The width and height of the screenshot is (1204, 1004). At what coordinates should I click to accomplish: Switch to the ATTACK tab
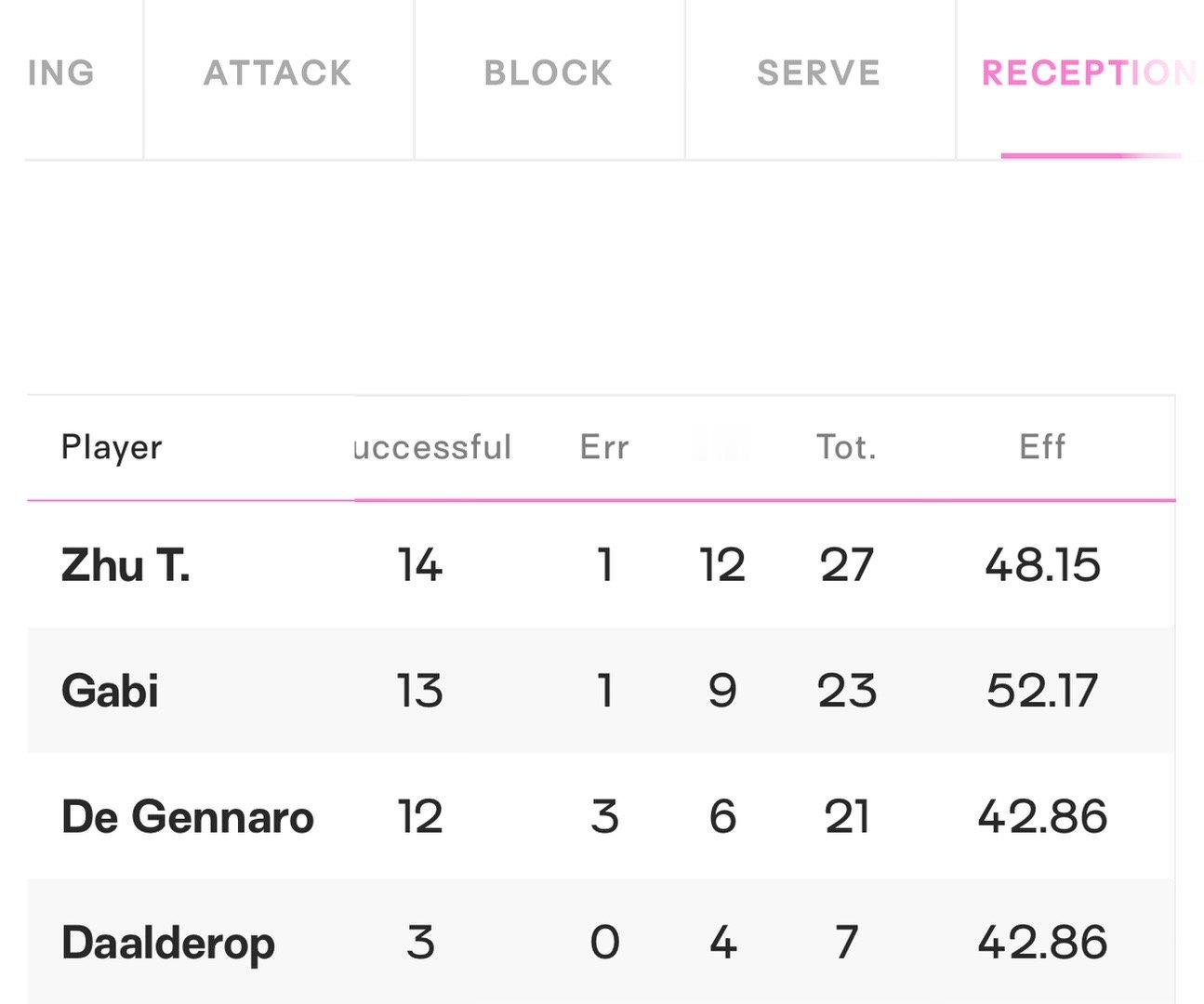point(278,73)
